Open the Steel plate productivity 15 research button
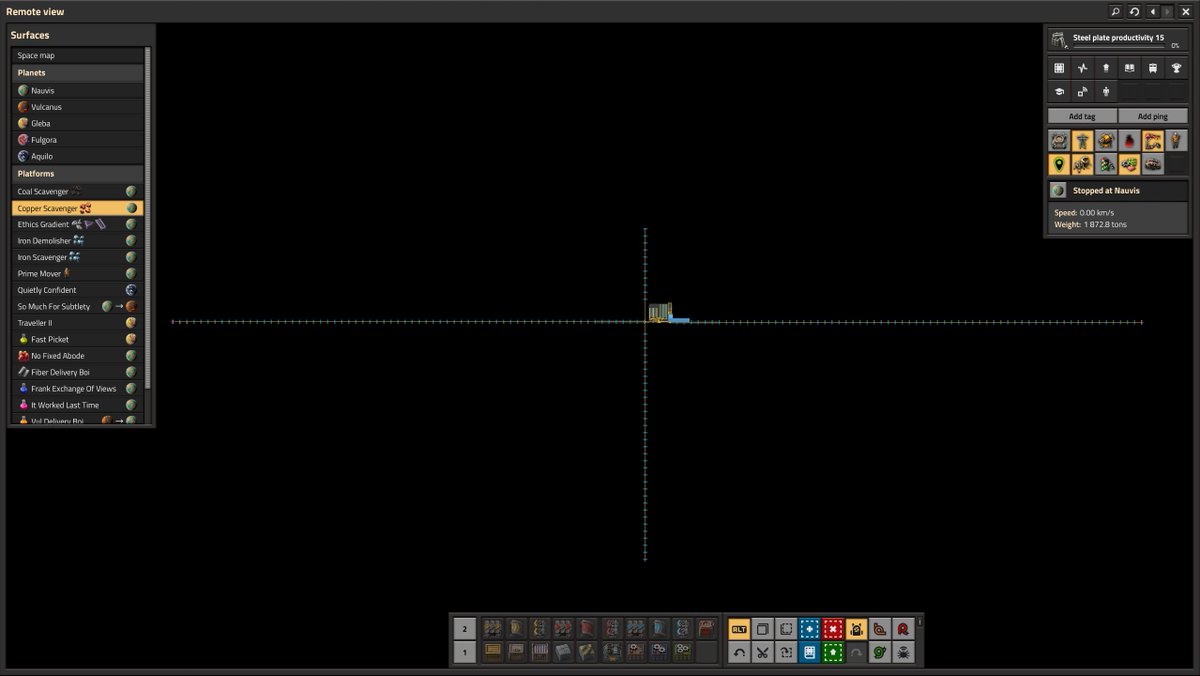Screen dimensions: 1200x676 pos(1118,40)
